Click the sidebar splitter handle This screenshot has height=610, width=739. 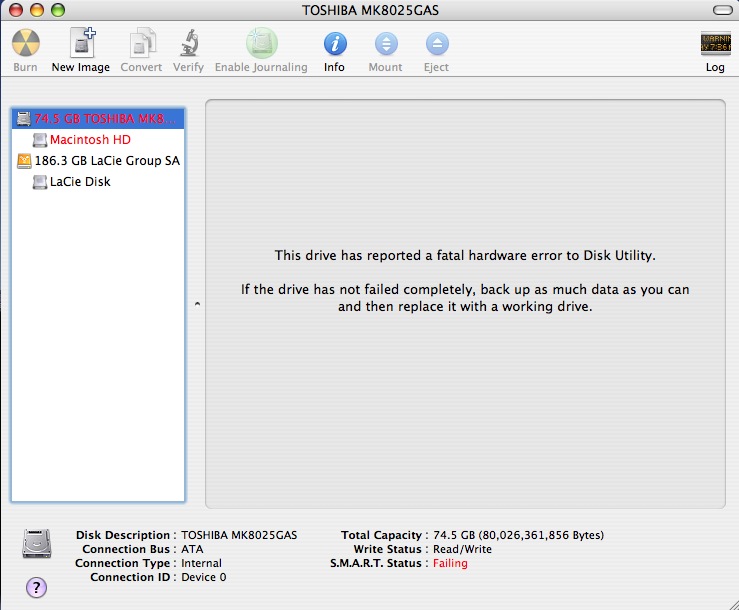pyautogui.click(x=197, y=304)
